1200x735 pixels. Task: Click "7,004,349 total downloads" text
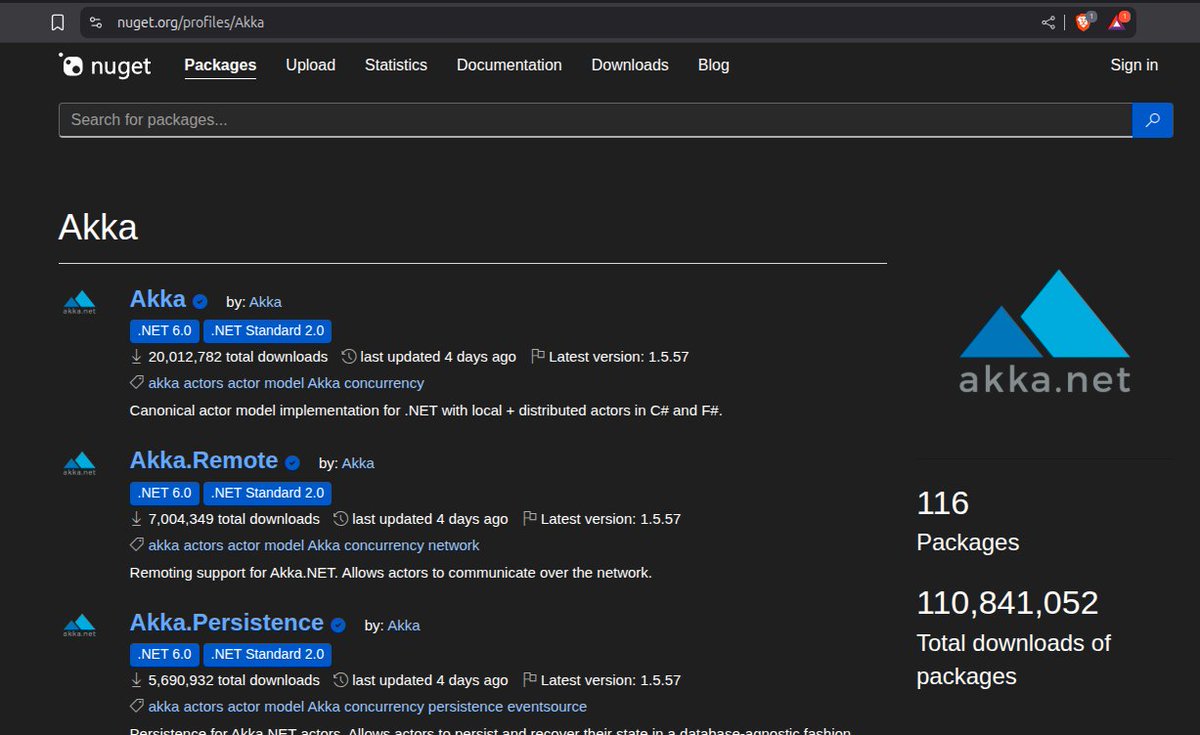(x=234, y=519)
